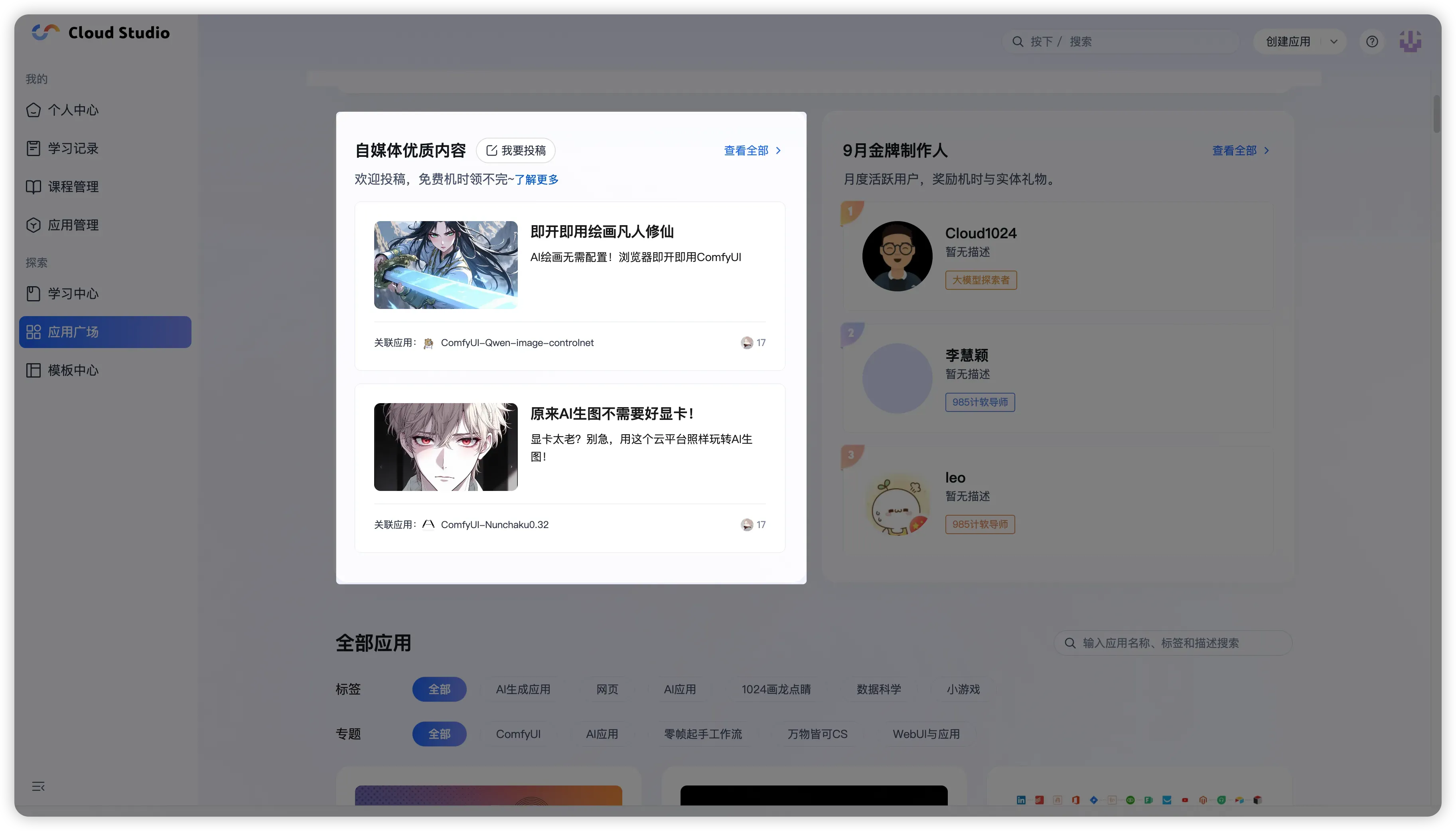The height and width of the screenshot is (831, 1456).
Task: Click the help question mark icon
Action: click(1371, 42)
